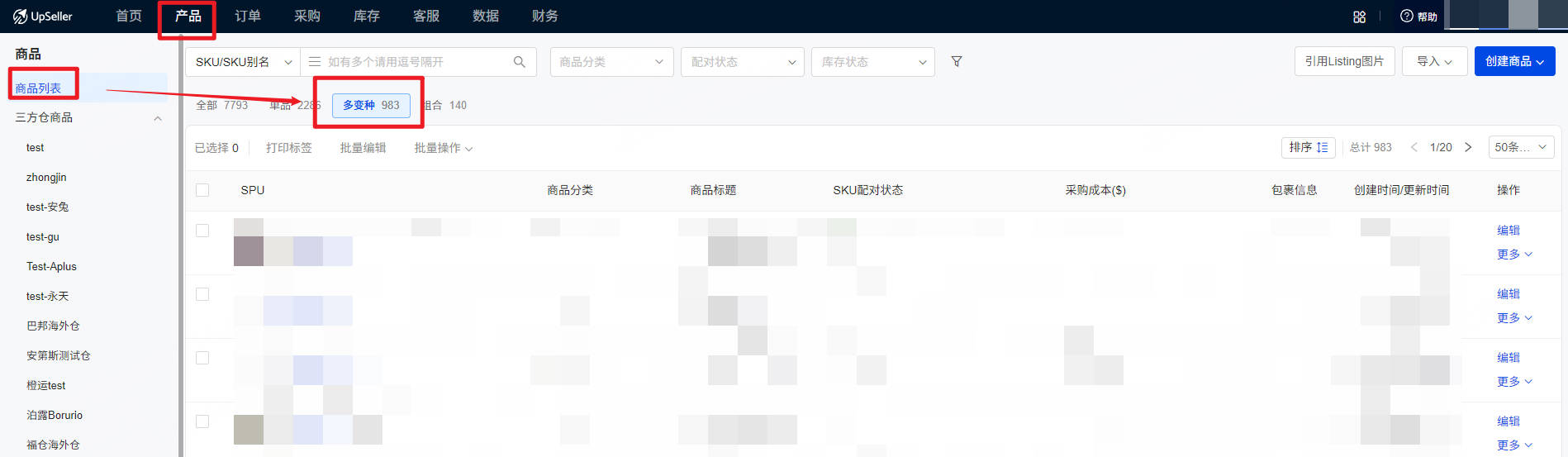1568x457 pixels.
Task: Focus the SKU search input field
Action: [x=417, y=62]
